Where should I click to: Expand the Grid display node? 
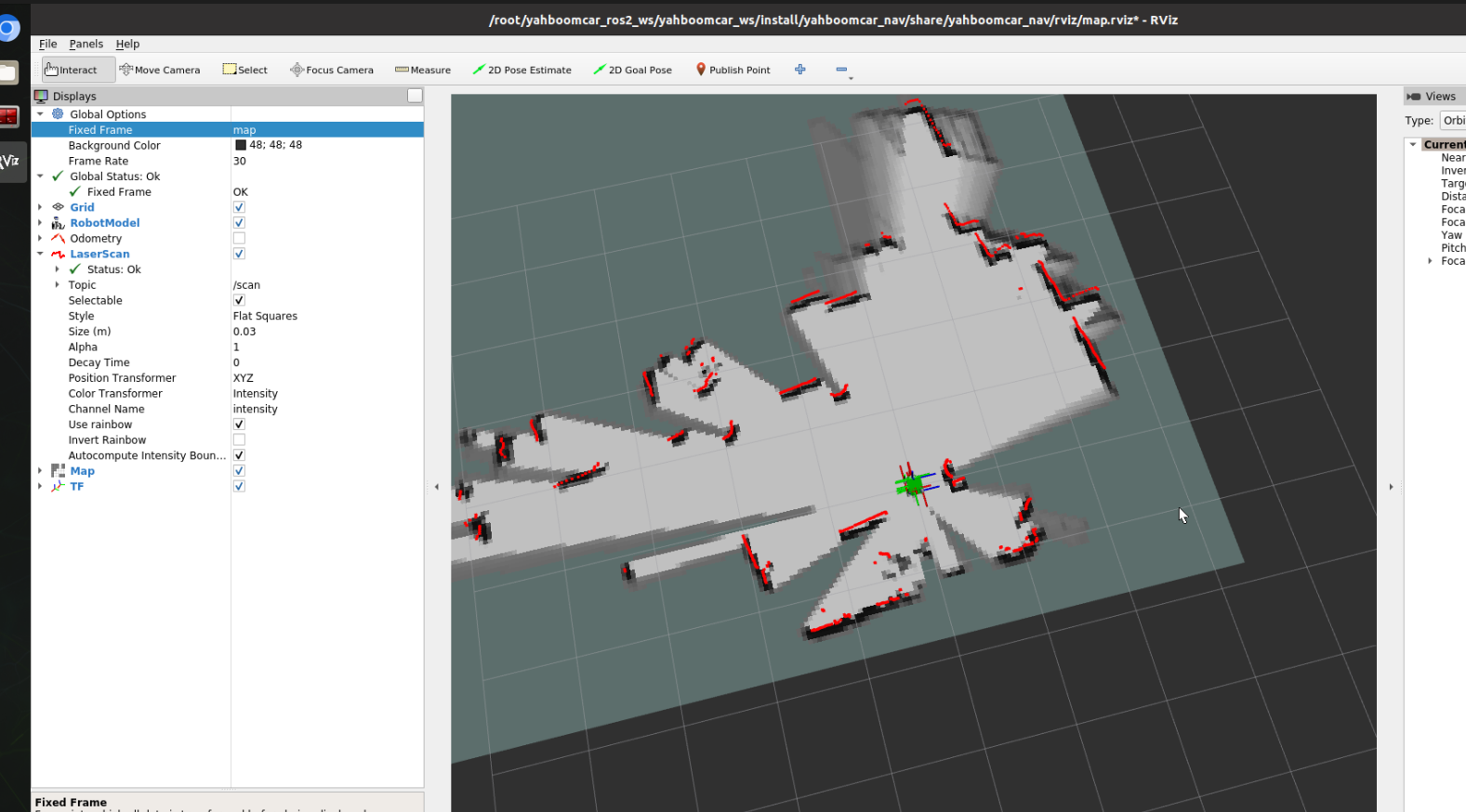pyautogui.click(x=40, y=207)
